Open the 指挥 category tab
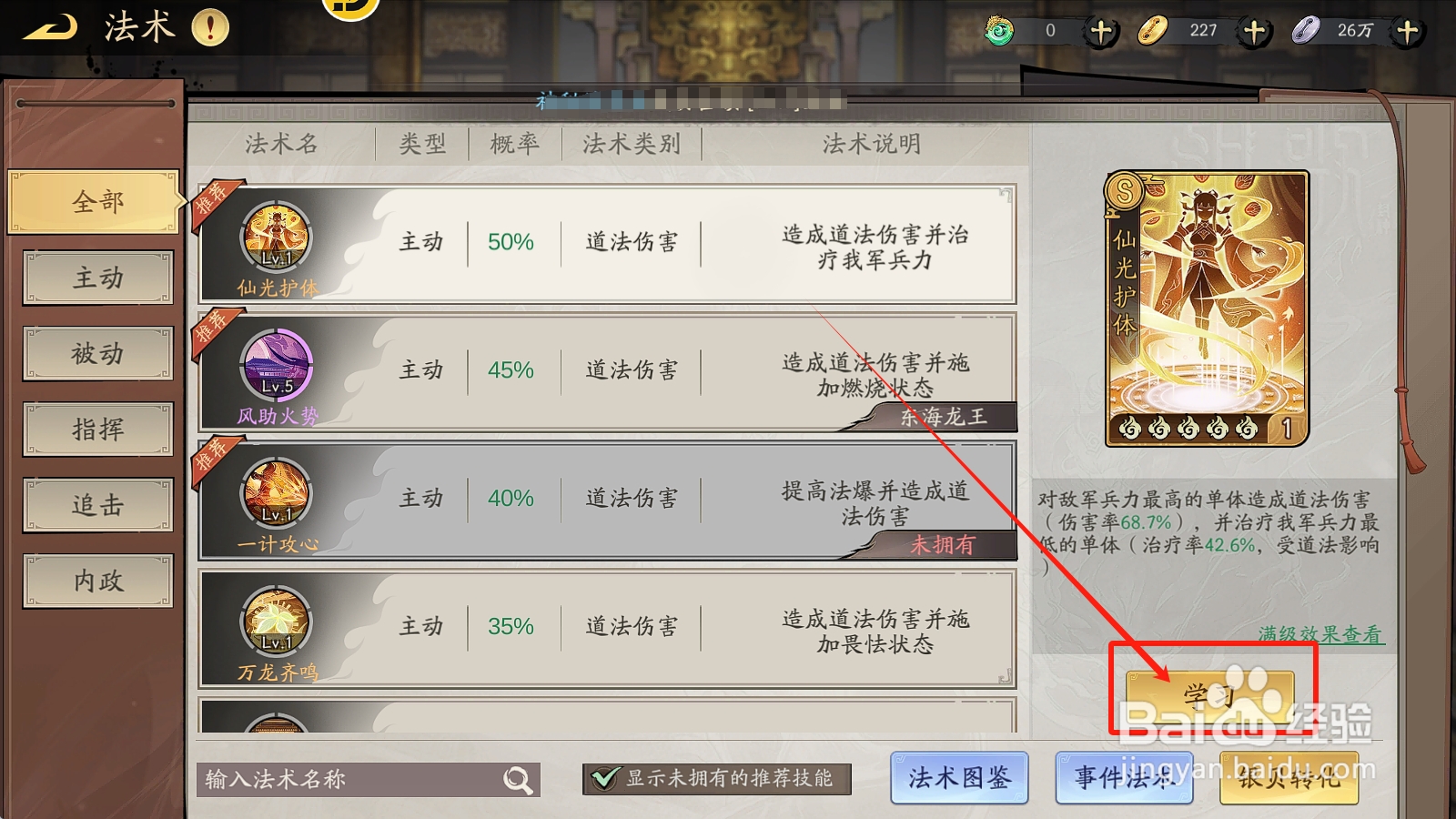This screenshot has height=819, width=1456. 98,429
